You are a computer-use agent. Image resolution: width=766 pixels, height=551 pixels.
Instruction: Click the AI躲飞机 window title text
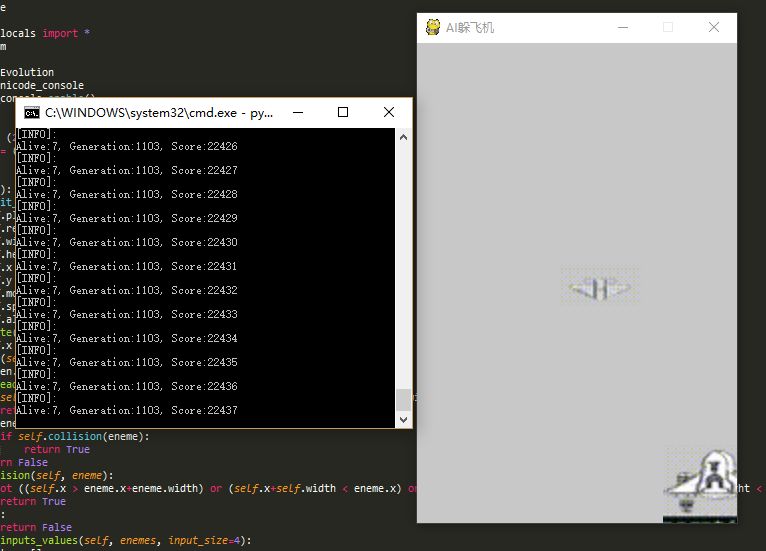tap(470, 28)
